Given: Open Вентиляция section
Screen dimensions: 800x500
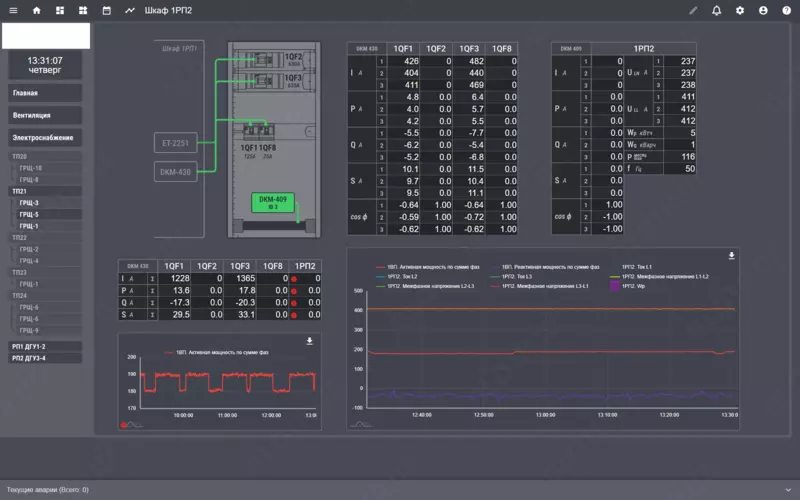Looking at the screenshot, I should 45,115.
